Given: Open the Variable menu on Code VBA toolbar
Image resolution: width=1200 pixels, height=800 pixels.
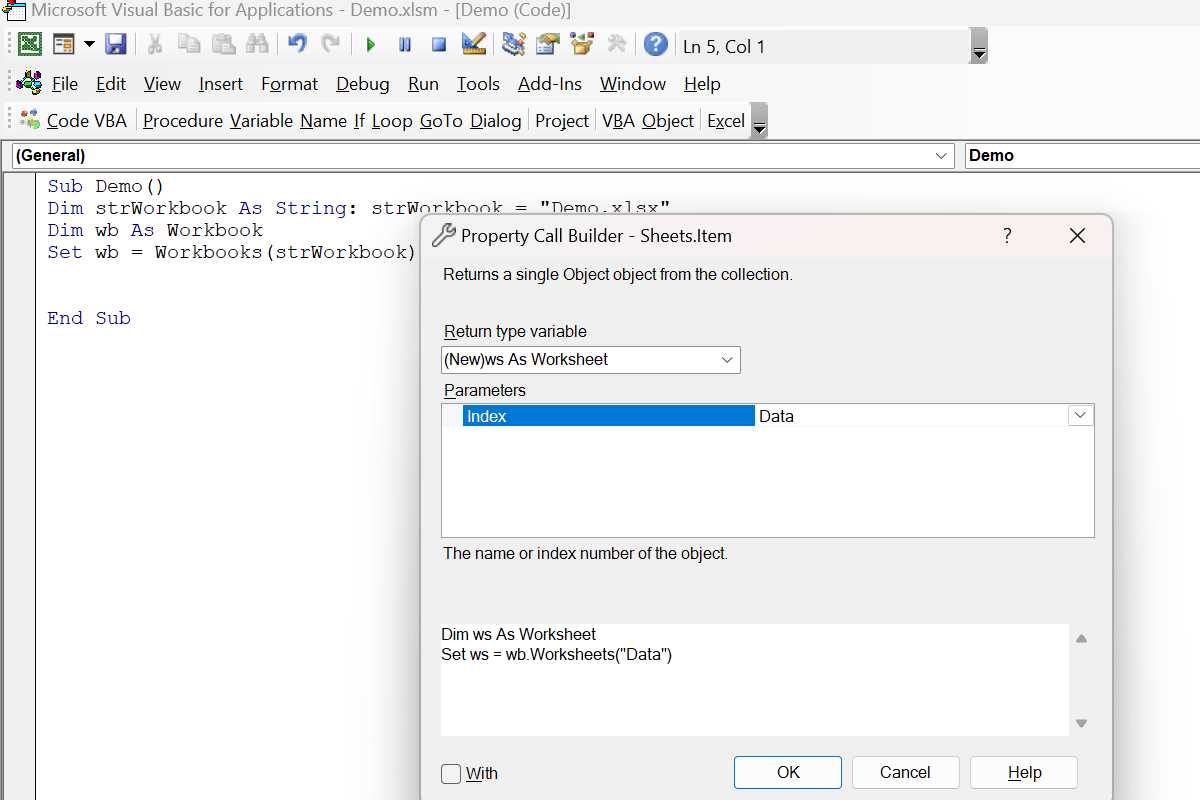Looking at the screenshot, I should tap(261, 120).
